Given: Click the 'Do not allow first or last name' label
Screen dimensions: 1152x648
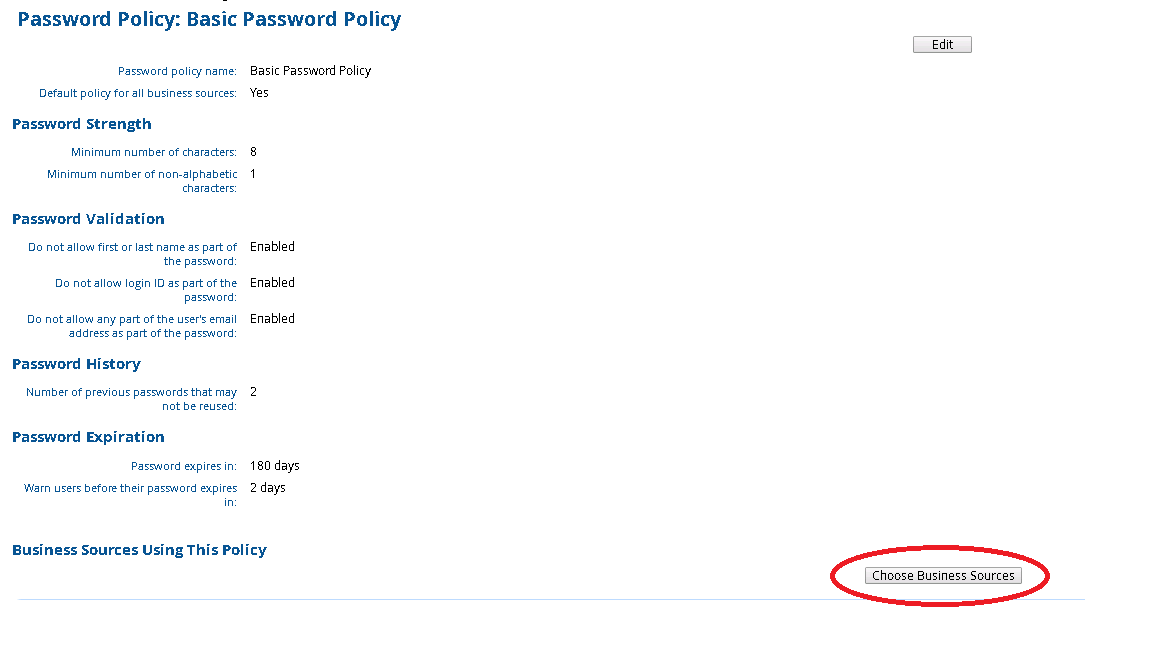Looking at the screenshot, I should pyautogui.click(x=133, y=254).
